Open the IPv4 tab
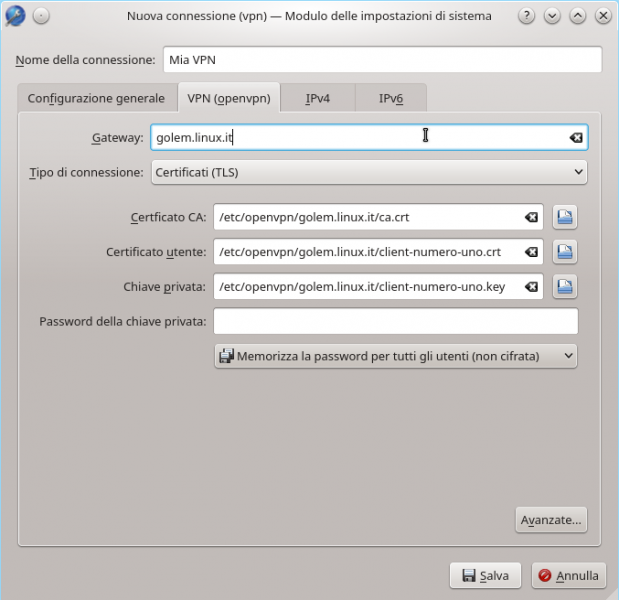The width and height of the screenshot is (619, 600). click(x=318, y=98)
